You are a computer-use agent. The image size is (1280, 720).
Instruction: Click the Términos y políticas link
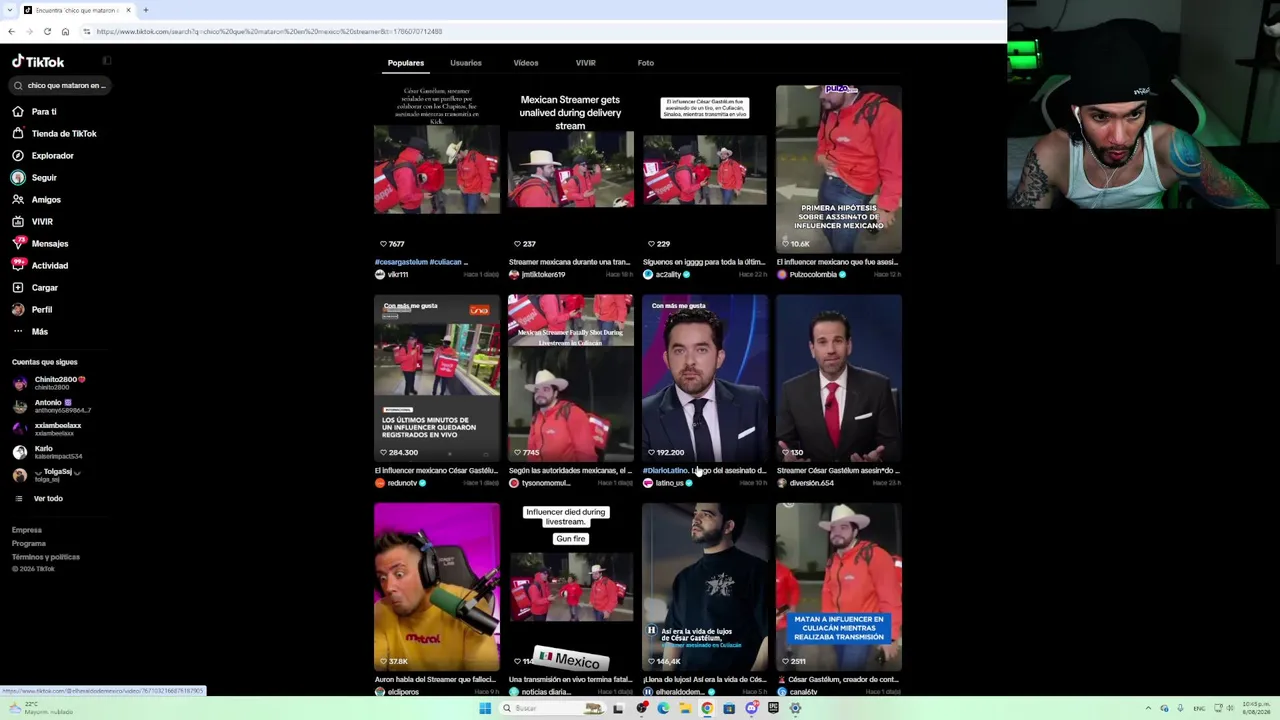click(x=46, y=556)
